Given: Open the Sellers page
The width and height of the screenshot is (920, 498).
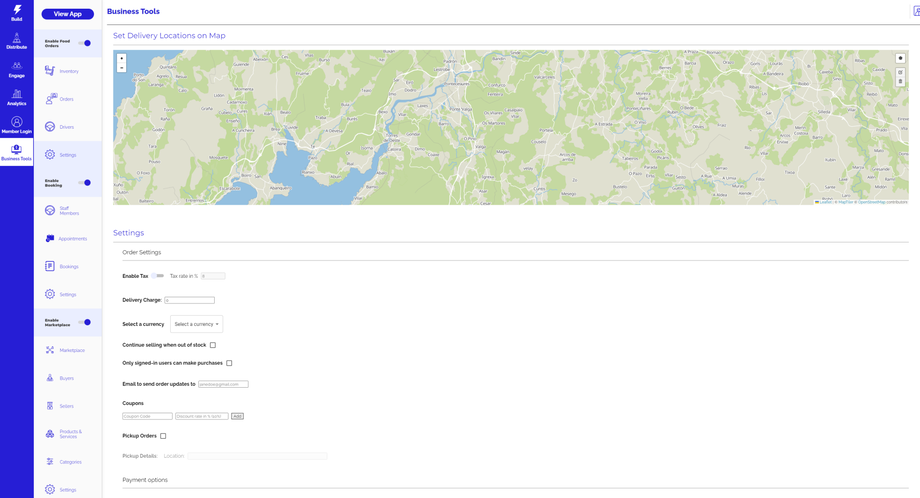Looking at the screenshot, I should tap(60, 406).
